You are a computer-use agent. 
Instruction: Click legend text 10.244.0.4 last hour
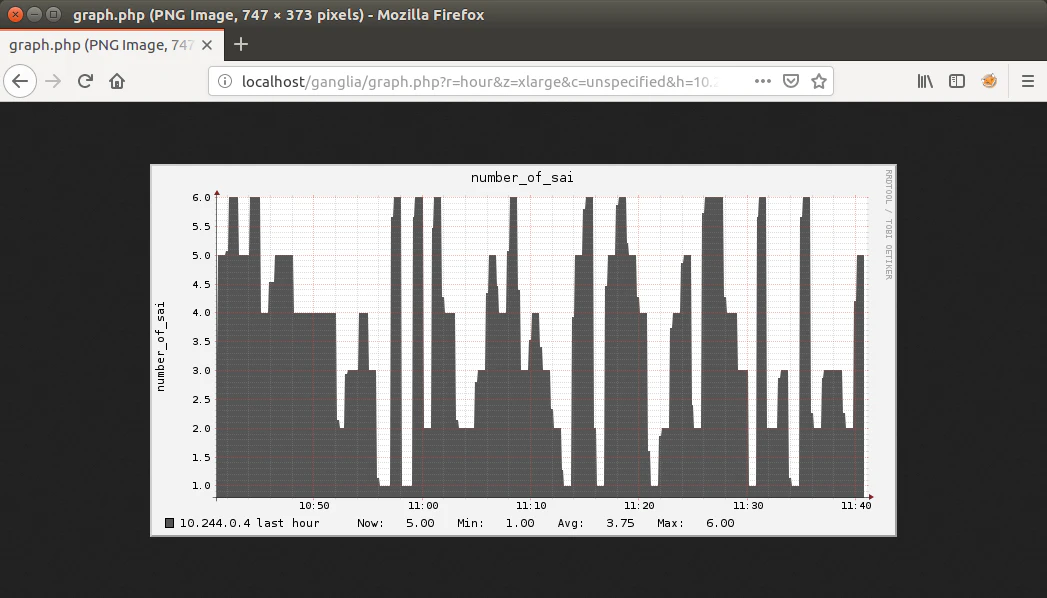click(249, 523)
